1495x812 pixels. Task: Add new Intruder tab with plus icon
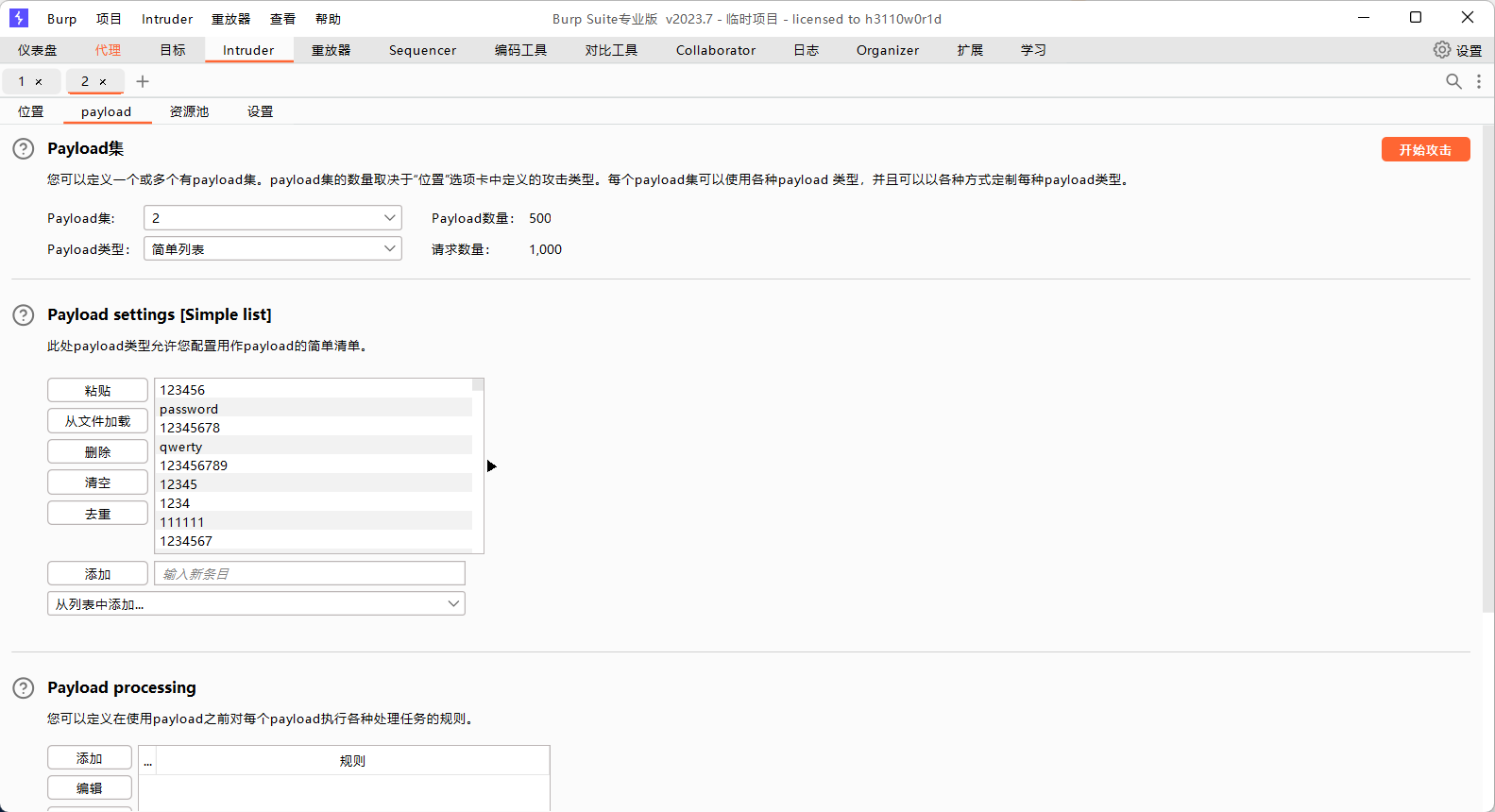[143, 81]
